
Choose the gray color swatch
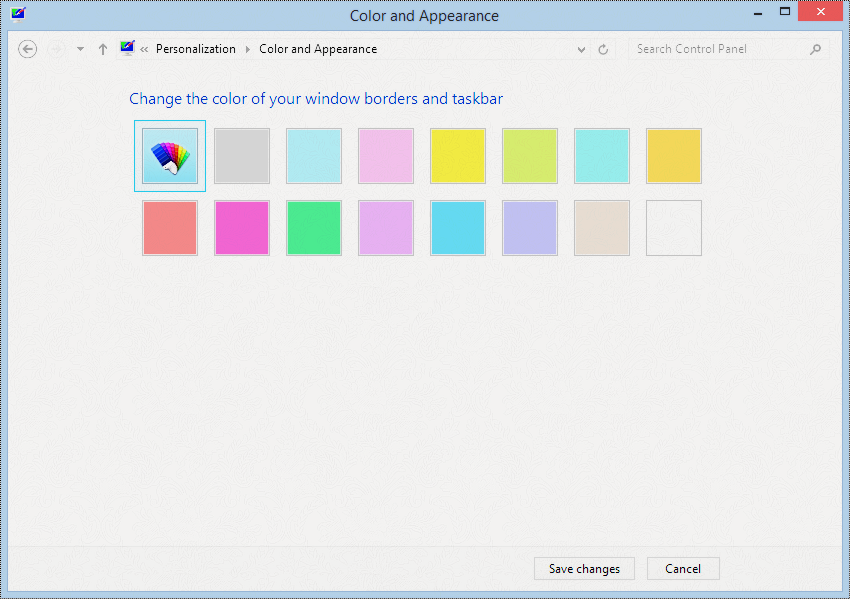click(x=242, y=156)
